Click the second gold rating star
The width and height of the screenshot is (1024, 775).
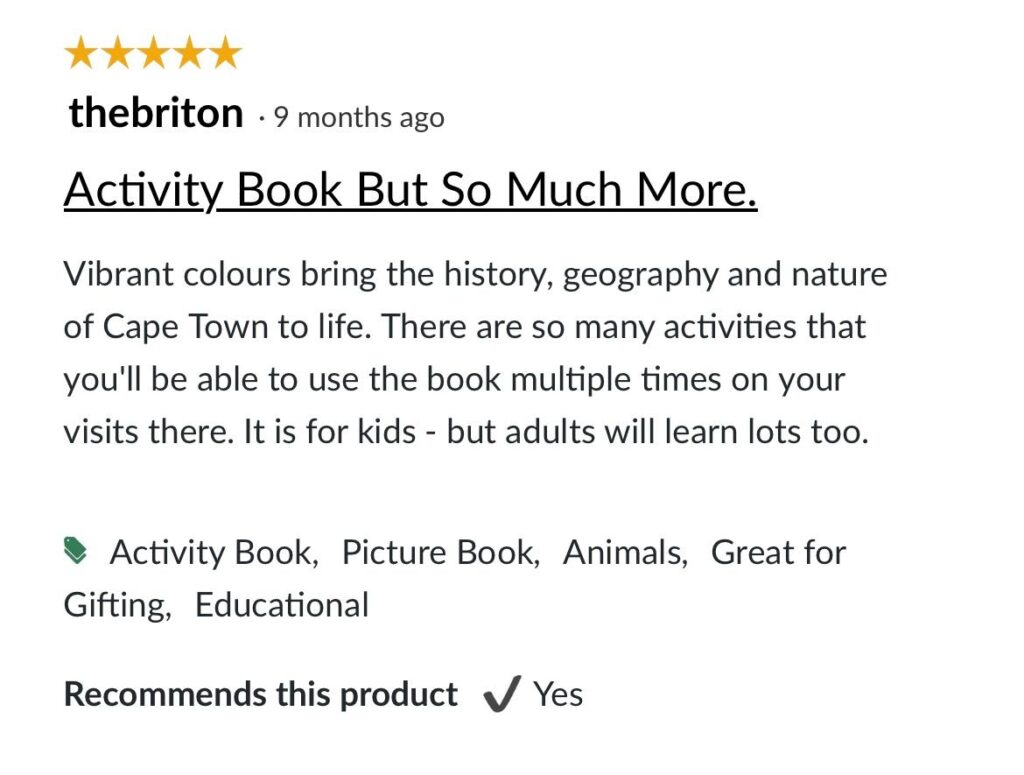tap(118, 54)
